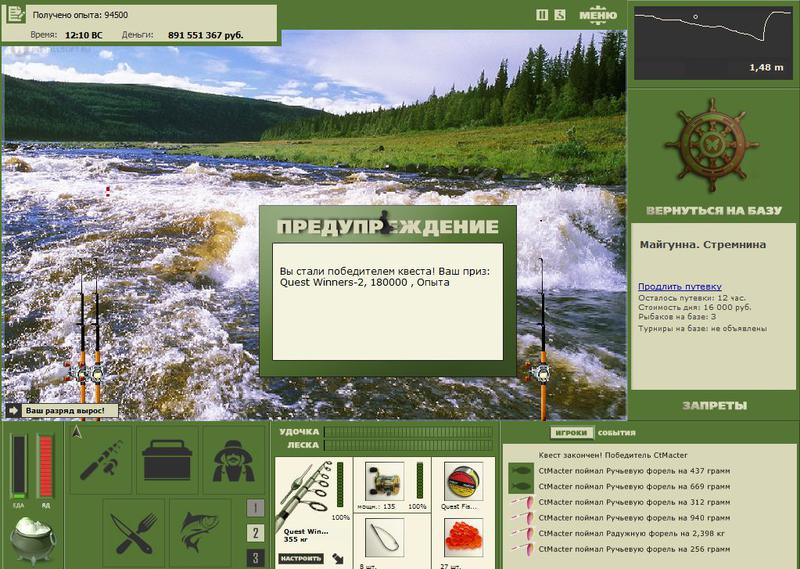The width and height of the screenshot is (800, 569).
Task: Click lure icon beside 312 грамм row
Action: [x=521, y=502]
